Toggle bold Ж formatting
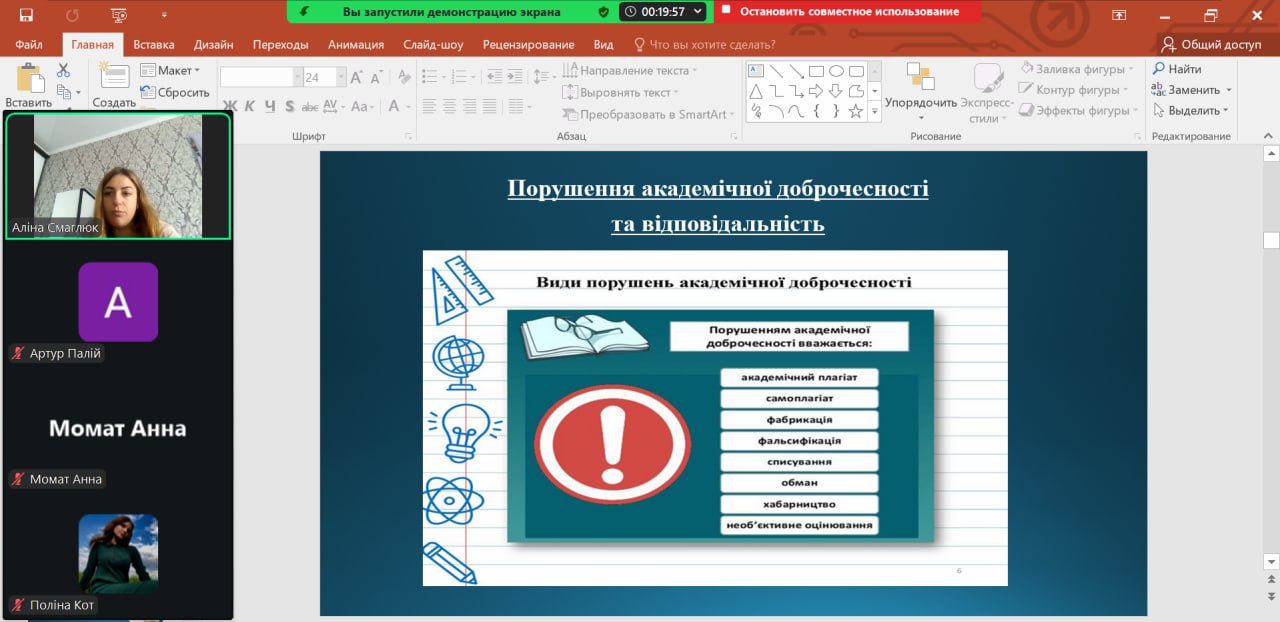The height and width of the screenshot is (622, 1280). coord(229,106)
